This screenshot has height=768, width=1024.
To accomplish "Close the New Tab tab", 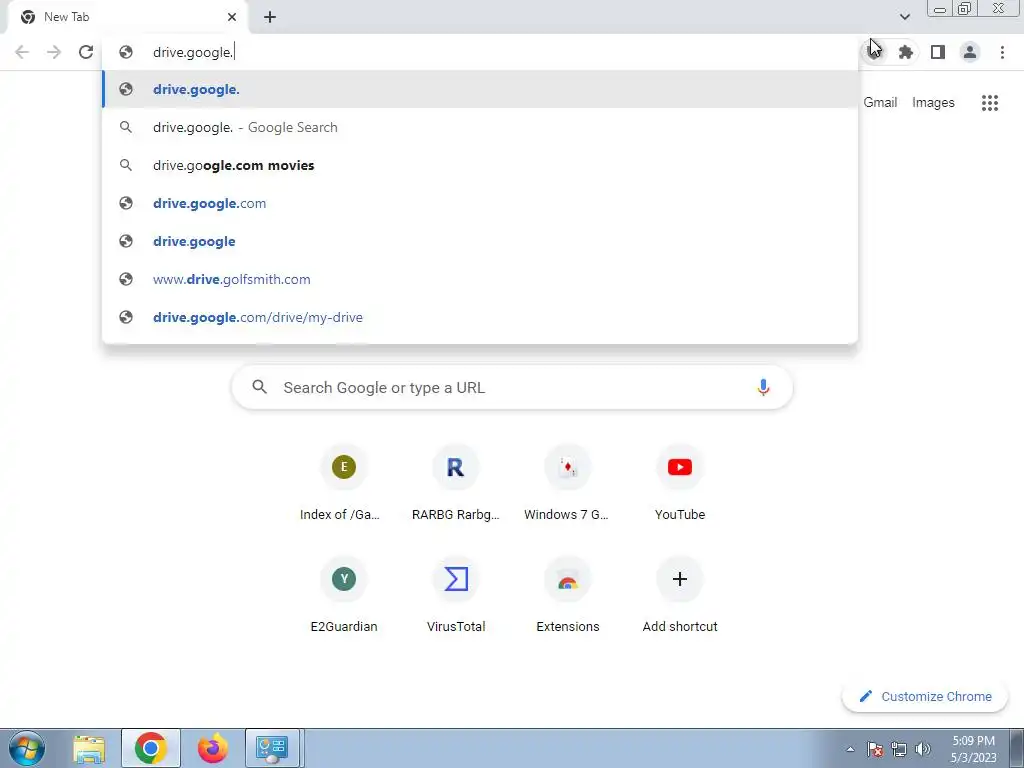I will click(232, 17).
